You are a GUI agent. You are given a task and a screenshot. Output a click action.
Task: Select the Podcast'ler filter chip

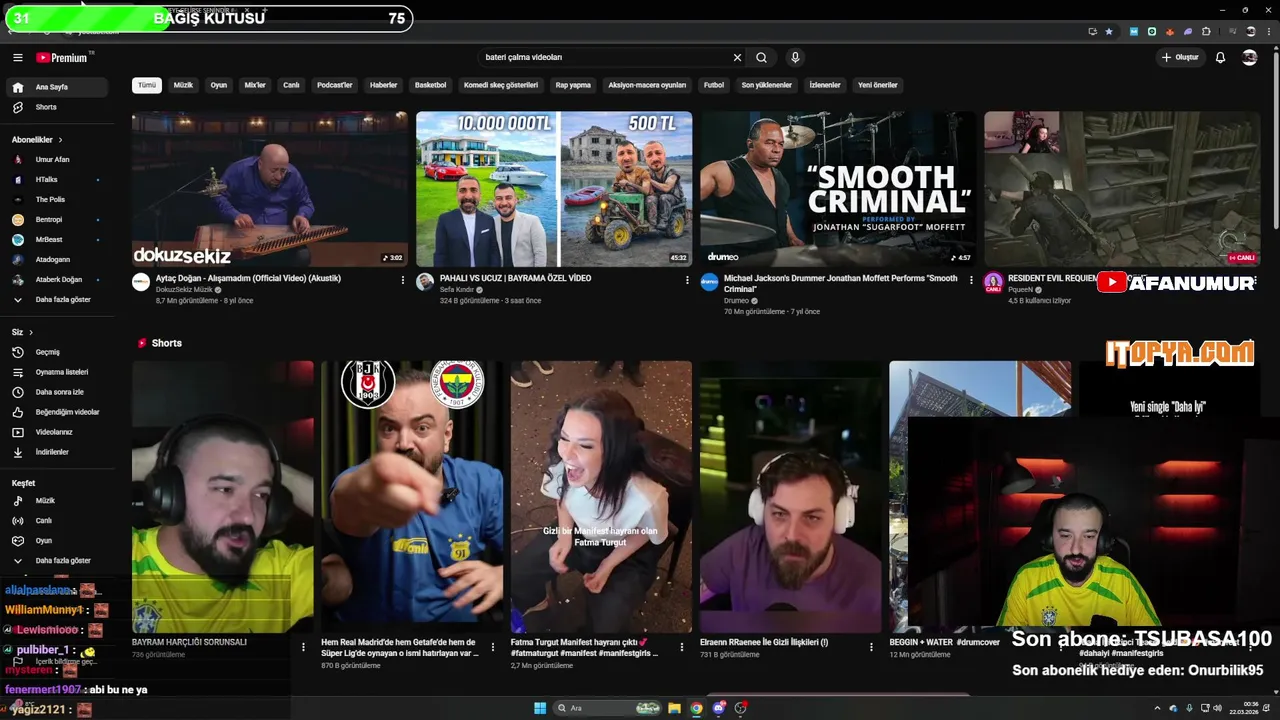(335, 85)
